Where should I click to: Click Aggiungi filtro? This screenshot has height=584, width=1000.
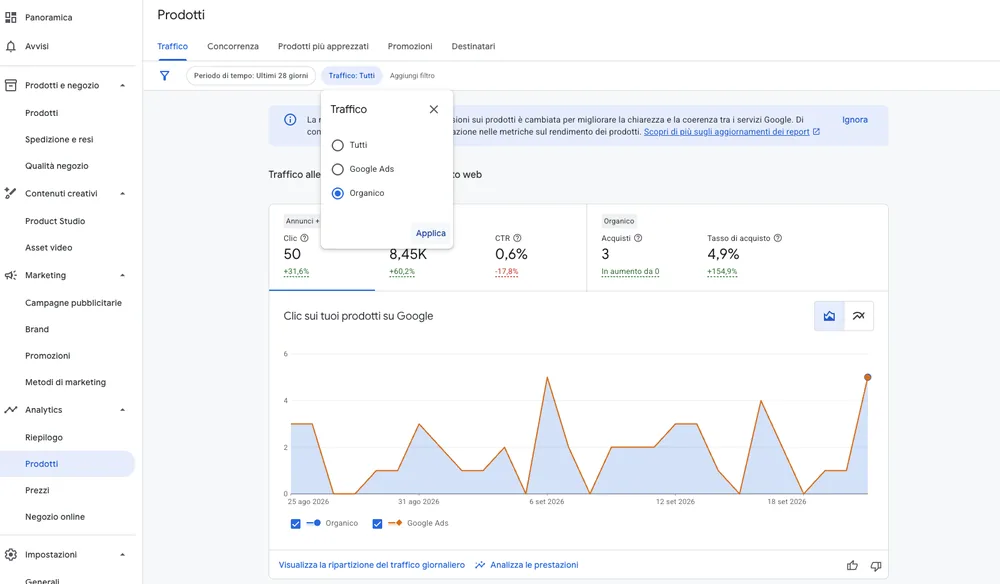coord(412,75)
